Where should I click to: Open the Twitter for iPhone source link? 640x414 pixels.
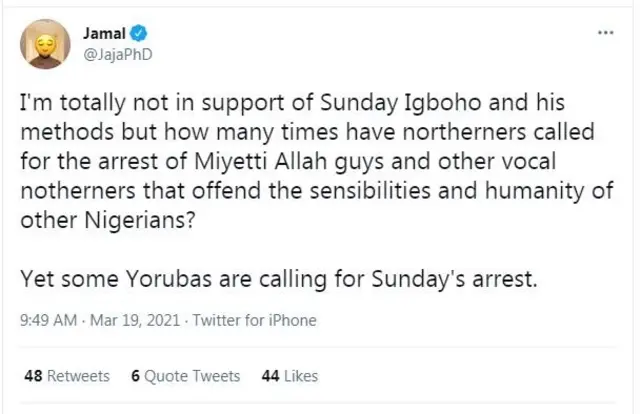[254, 321]
